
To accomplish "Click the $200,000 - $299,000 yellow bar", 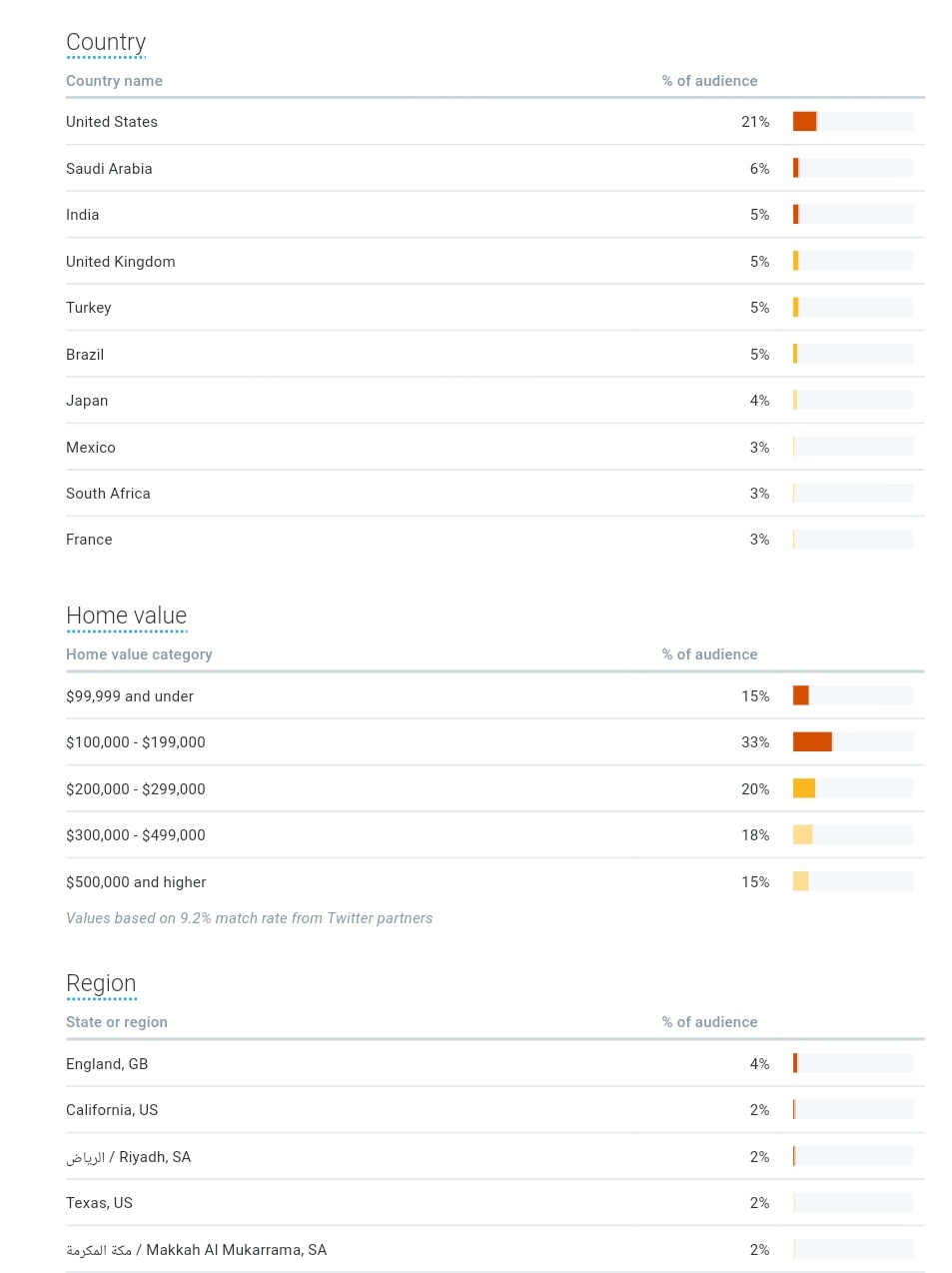I will click(x=804, y=789).
